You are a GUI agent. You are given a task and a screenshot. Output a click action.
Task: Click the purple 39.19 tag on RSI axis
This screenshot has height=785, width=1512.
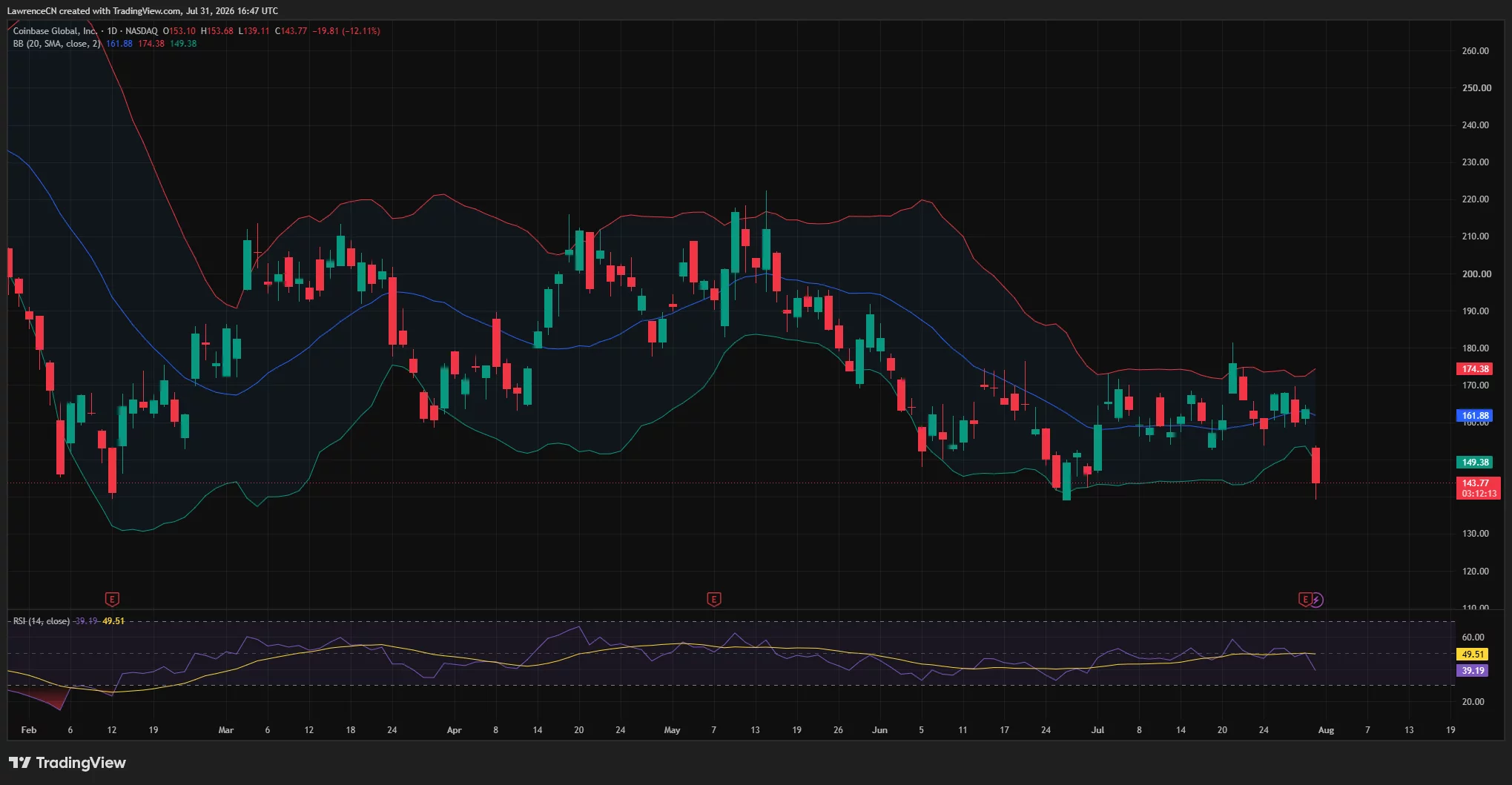pos(1473,671)
